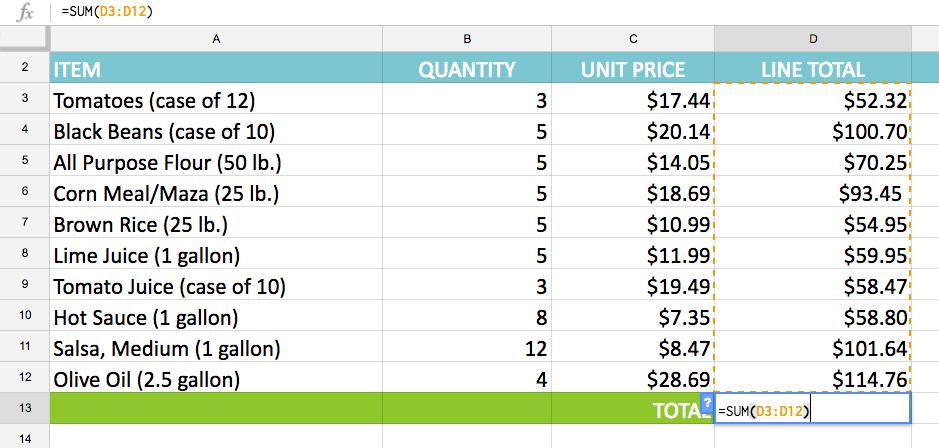Screen dimensions: 939x448
Task: Select column A header
Action: 216,39
